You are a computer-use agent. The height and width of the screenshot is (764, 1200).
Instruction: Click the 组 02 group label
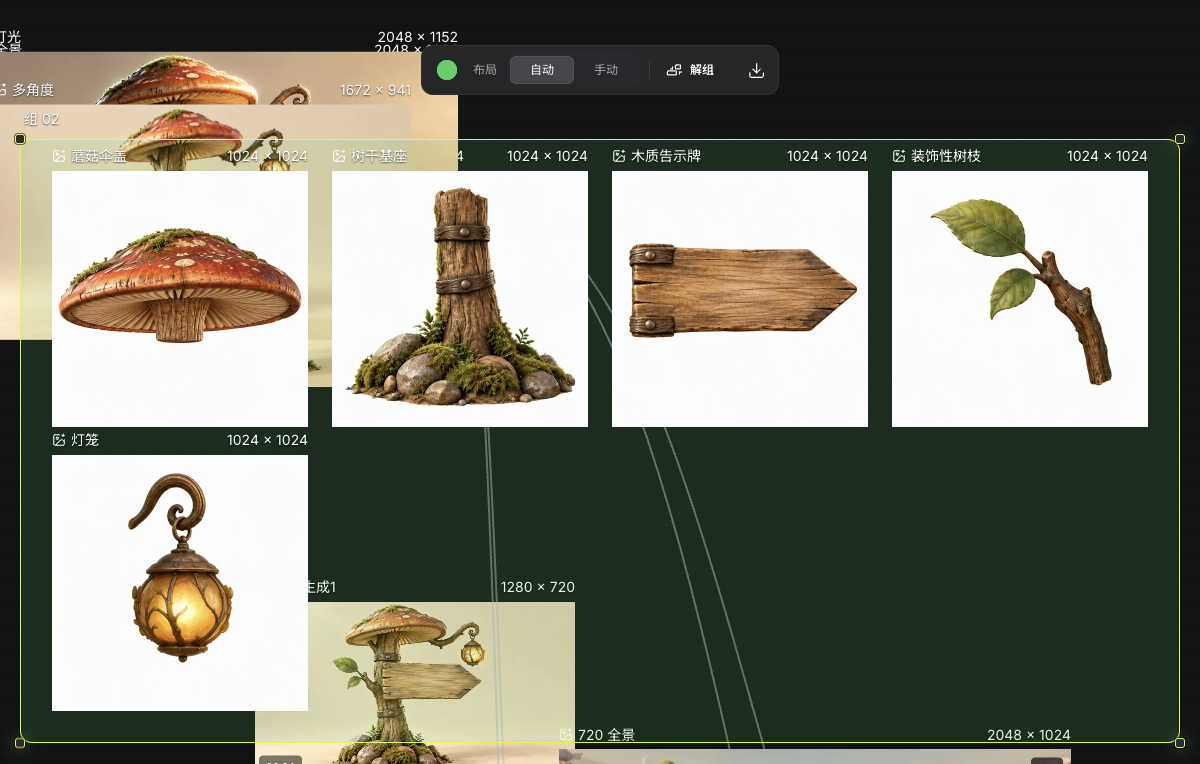pyautogui.click(x=41, y=119)
